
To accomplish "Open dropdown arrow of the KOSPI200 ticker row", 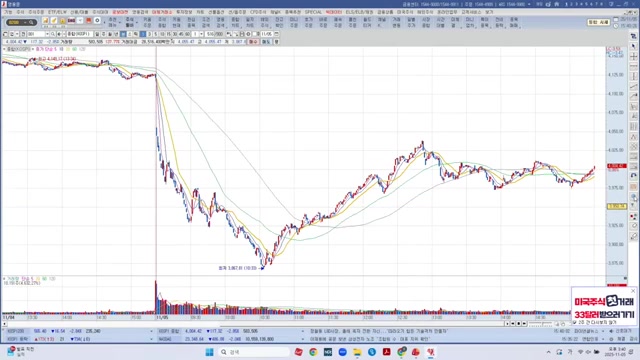I will click(151, 331).
